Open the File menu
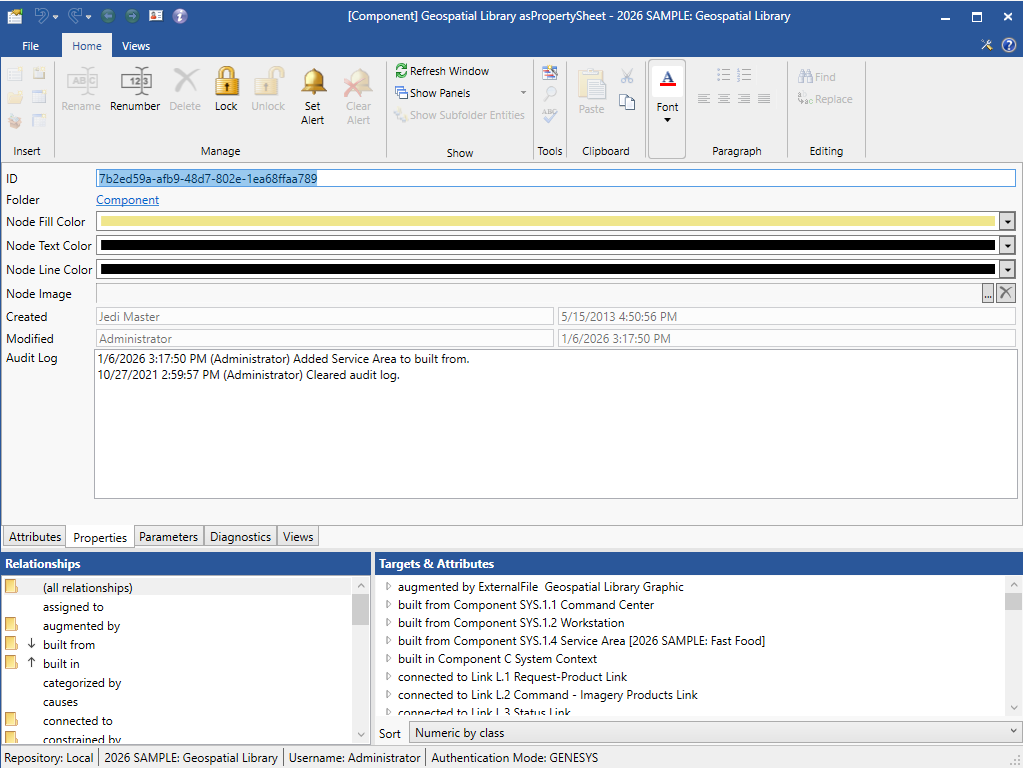 click(30, 46)
